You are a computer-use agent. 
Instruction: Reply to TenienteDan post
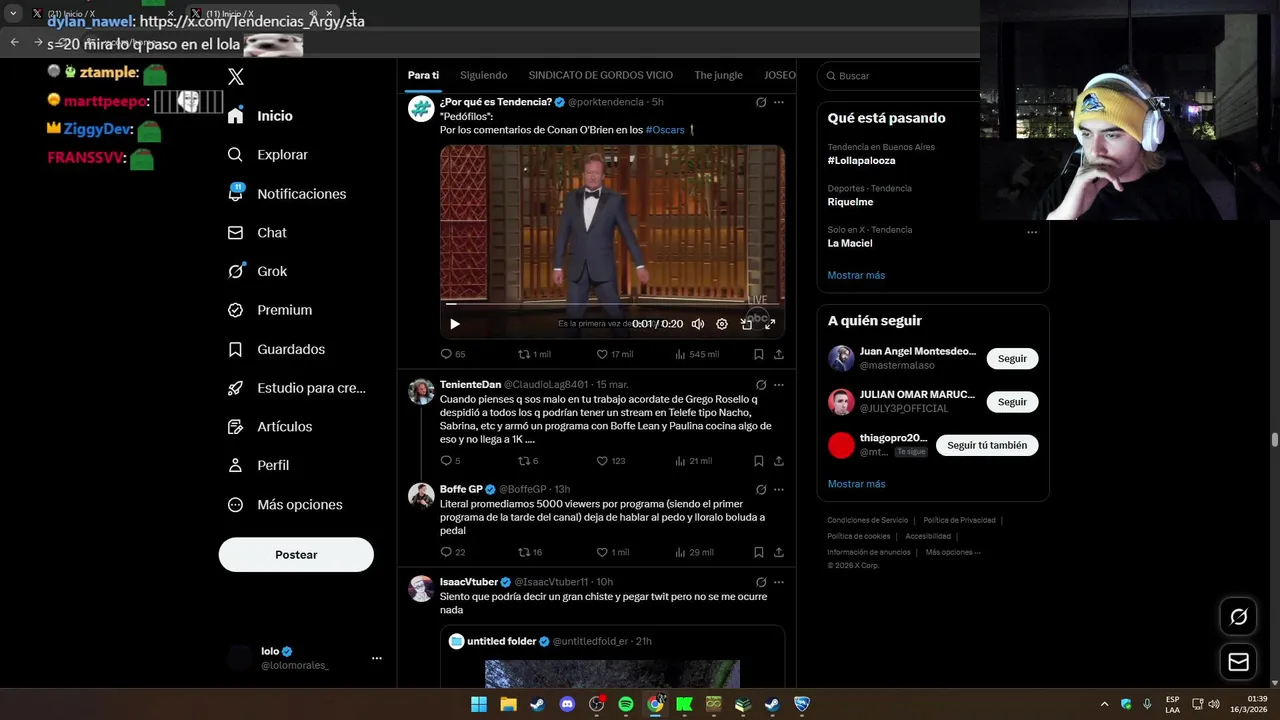tap(451, 461)
